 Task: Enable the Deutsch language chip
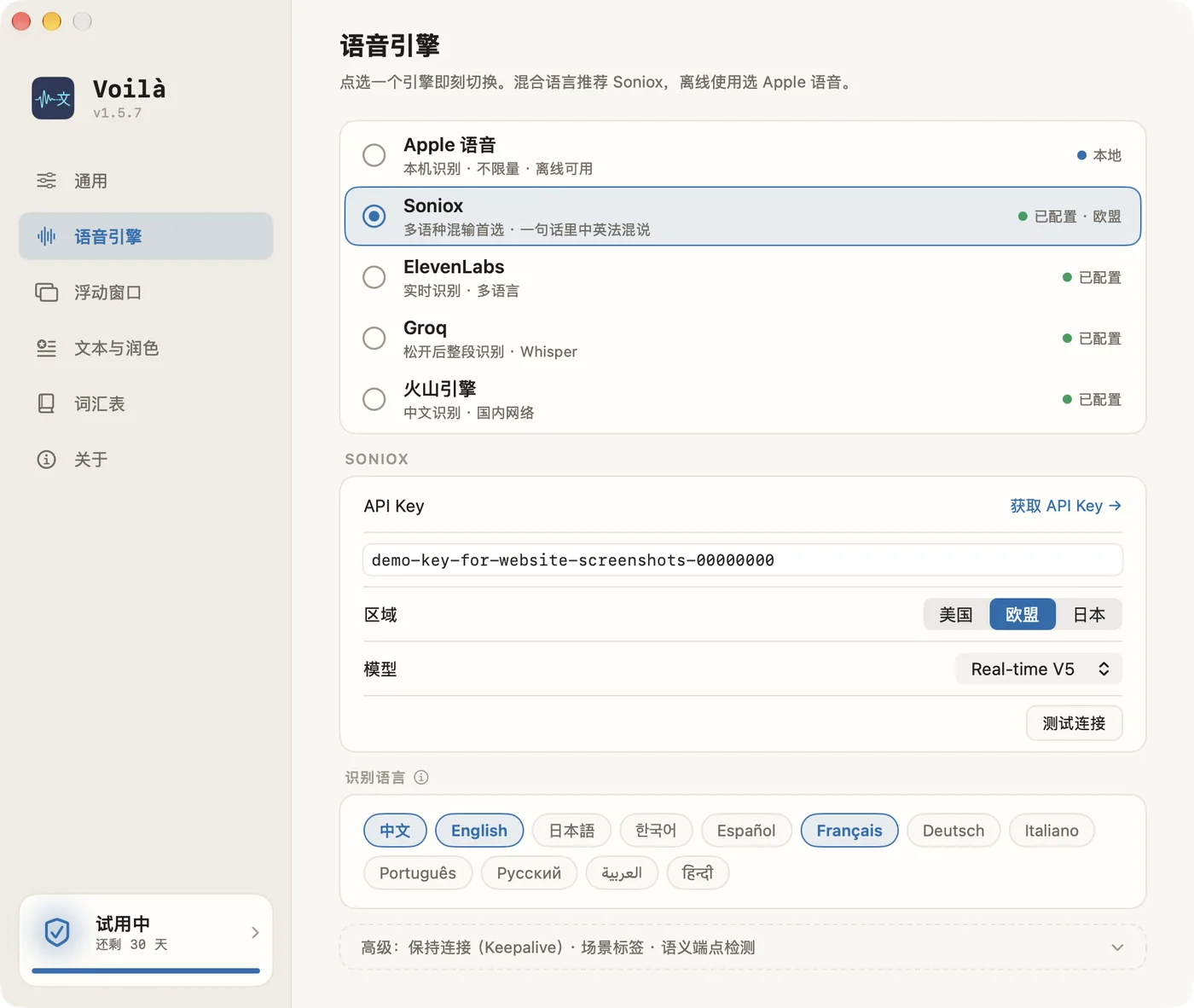pyautogui.click(x=953, y=831)
